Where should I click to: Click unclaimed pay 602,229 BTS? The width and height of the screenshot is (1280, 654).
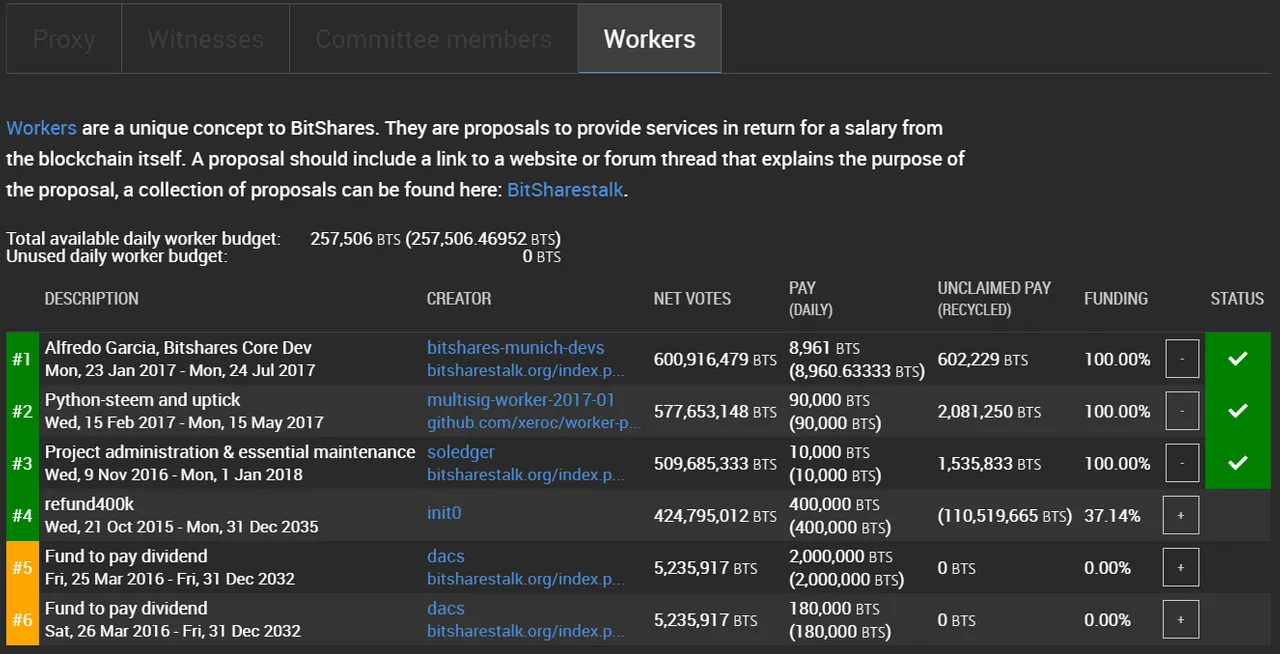pyautogui.click(x=983, y=359)
